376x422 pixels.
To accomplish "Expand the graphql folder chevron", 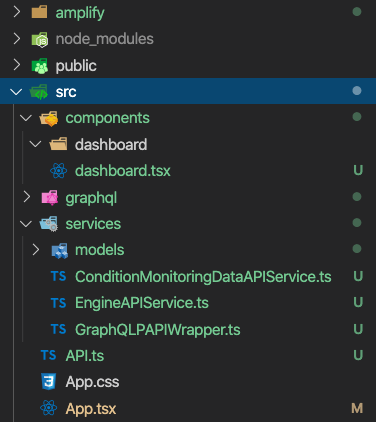I will (x=26, y=197).
